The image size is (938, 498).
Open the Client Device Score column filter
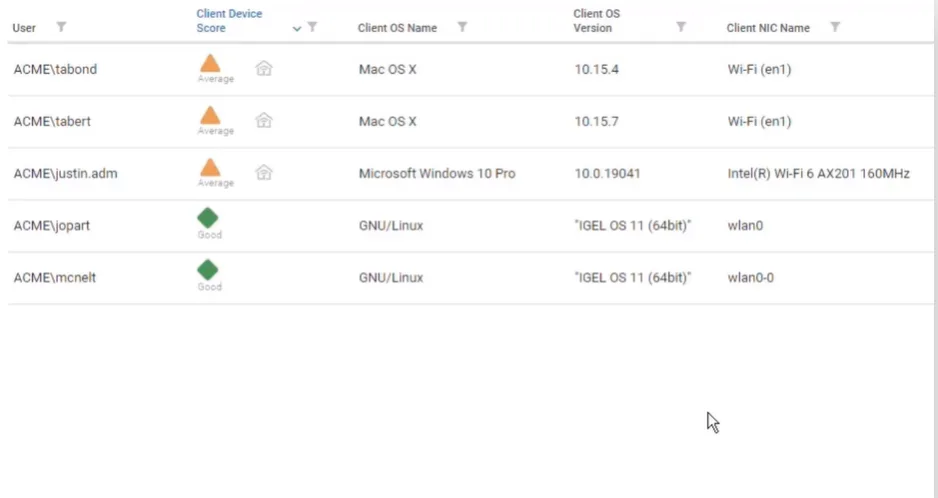[312, 27]
